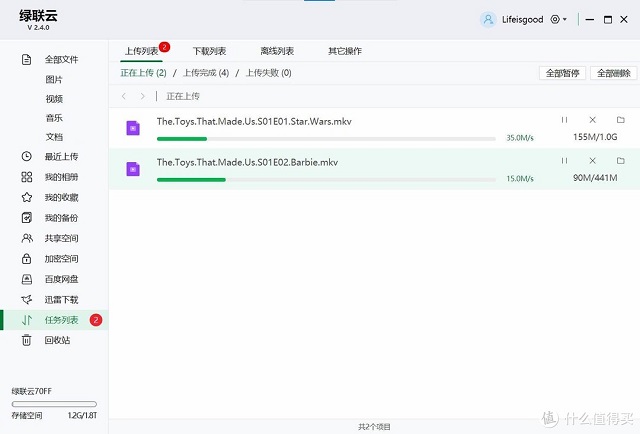Click the 我的收藏 star icon
This screenshot has height=434, width=640.
[27, 197]
